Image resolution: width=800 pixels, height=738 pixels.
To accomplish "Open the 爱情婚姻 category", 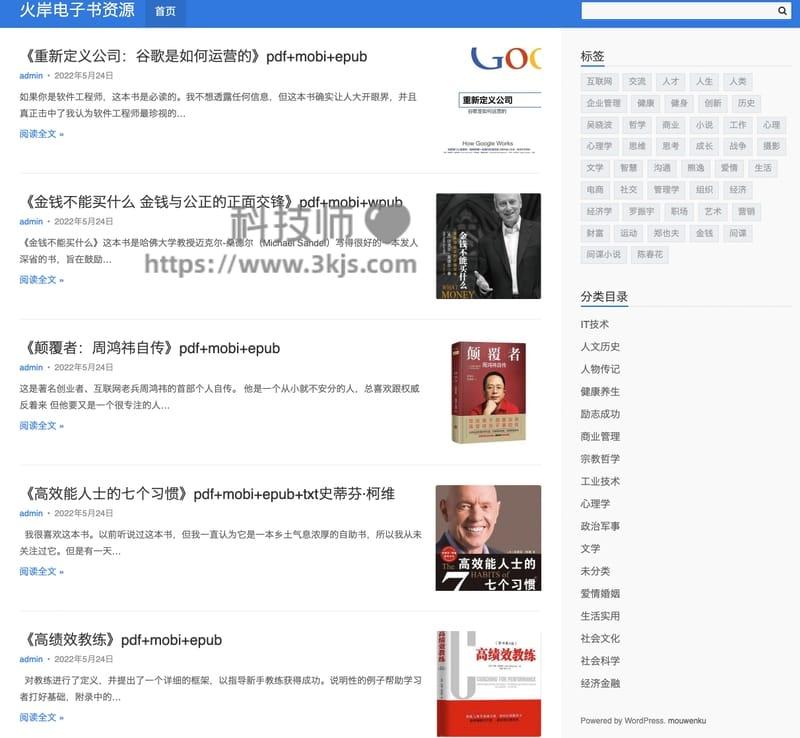I will tap(600, 594).
